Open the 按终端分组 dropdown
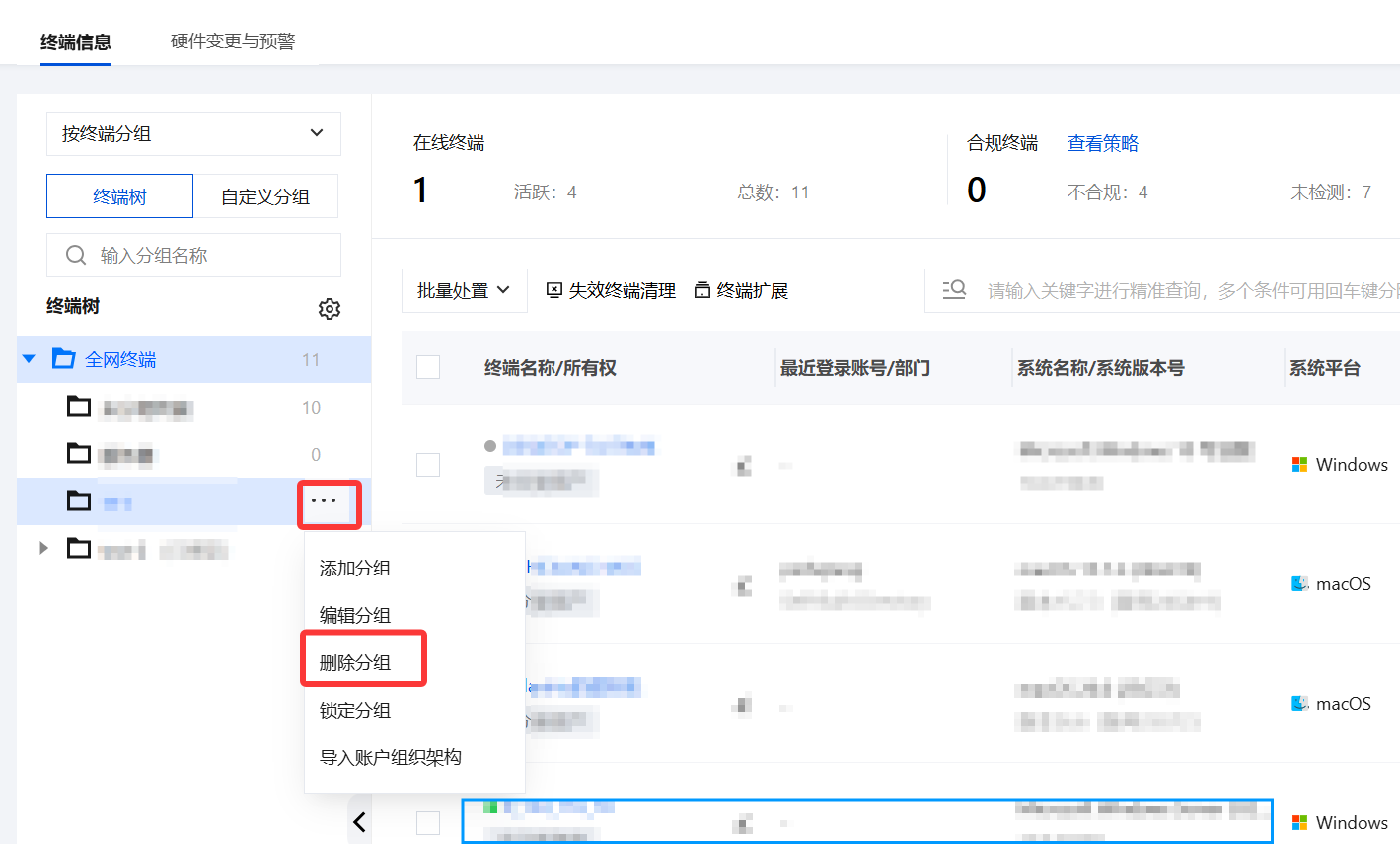 [x=193, y=133]
